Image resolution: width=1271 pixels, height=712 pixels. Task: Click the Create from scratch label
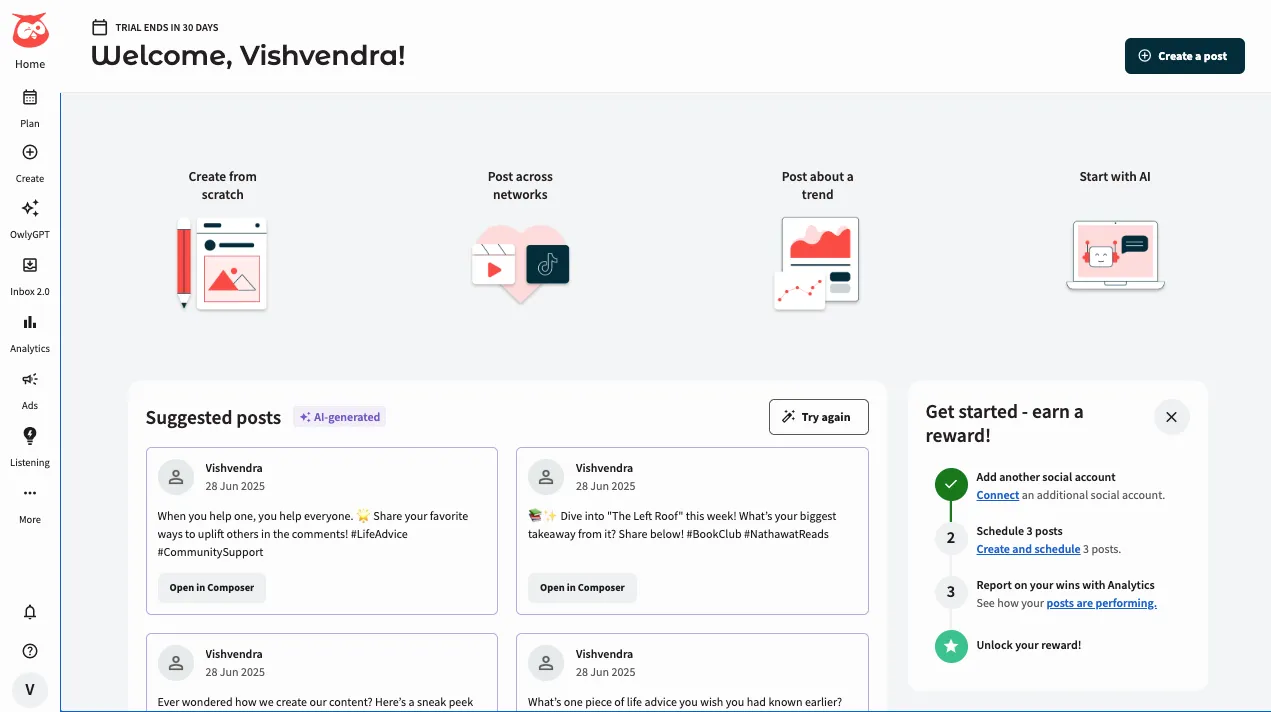(222, 186)
